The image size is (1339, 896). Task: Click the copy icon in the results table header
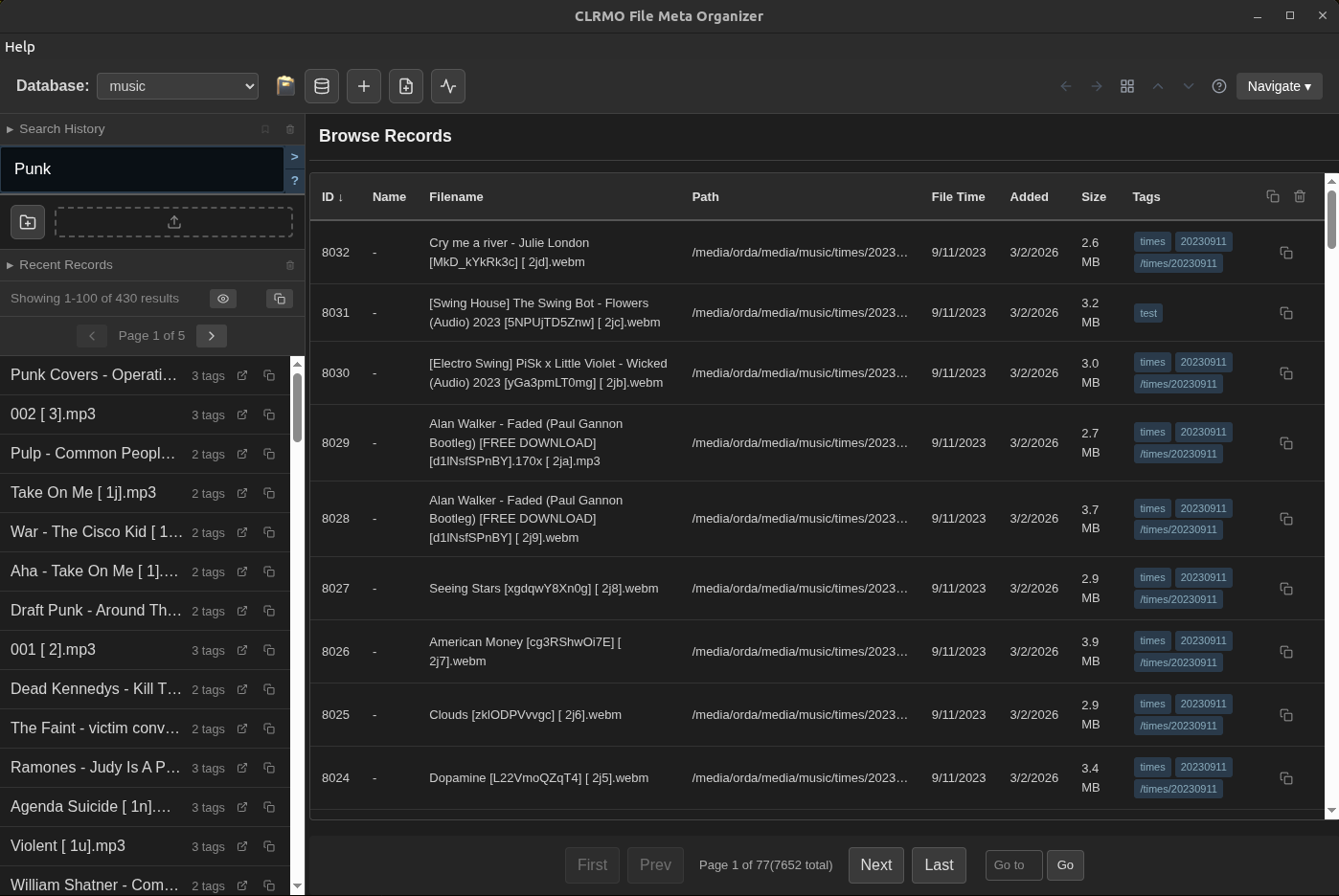pos(1273,196)
